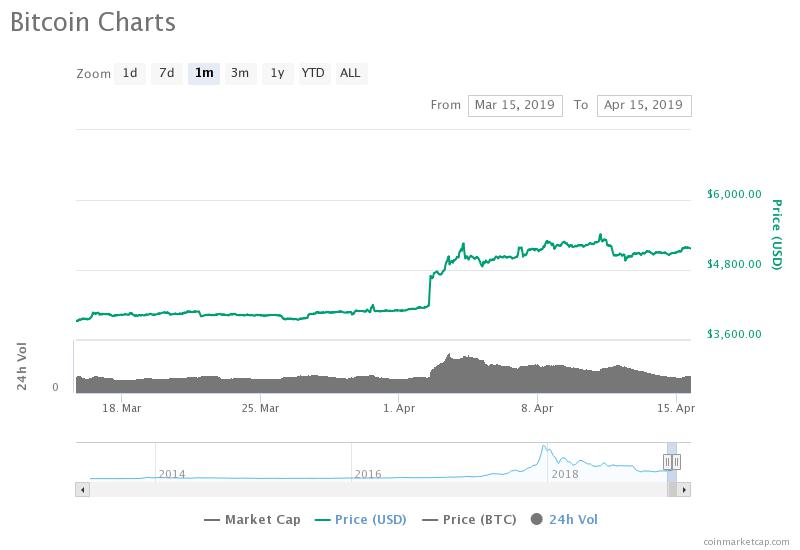The width and height of the screenshot is (800, 550).
Task: Select the 7d zoom range
Action: 167,73
